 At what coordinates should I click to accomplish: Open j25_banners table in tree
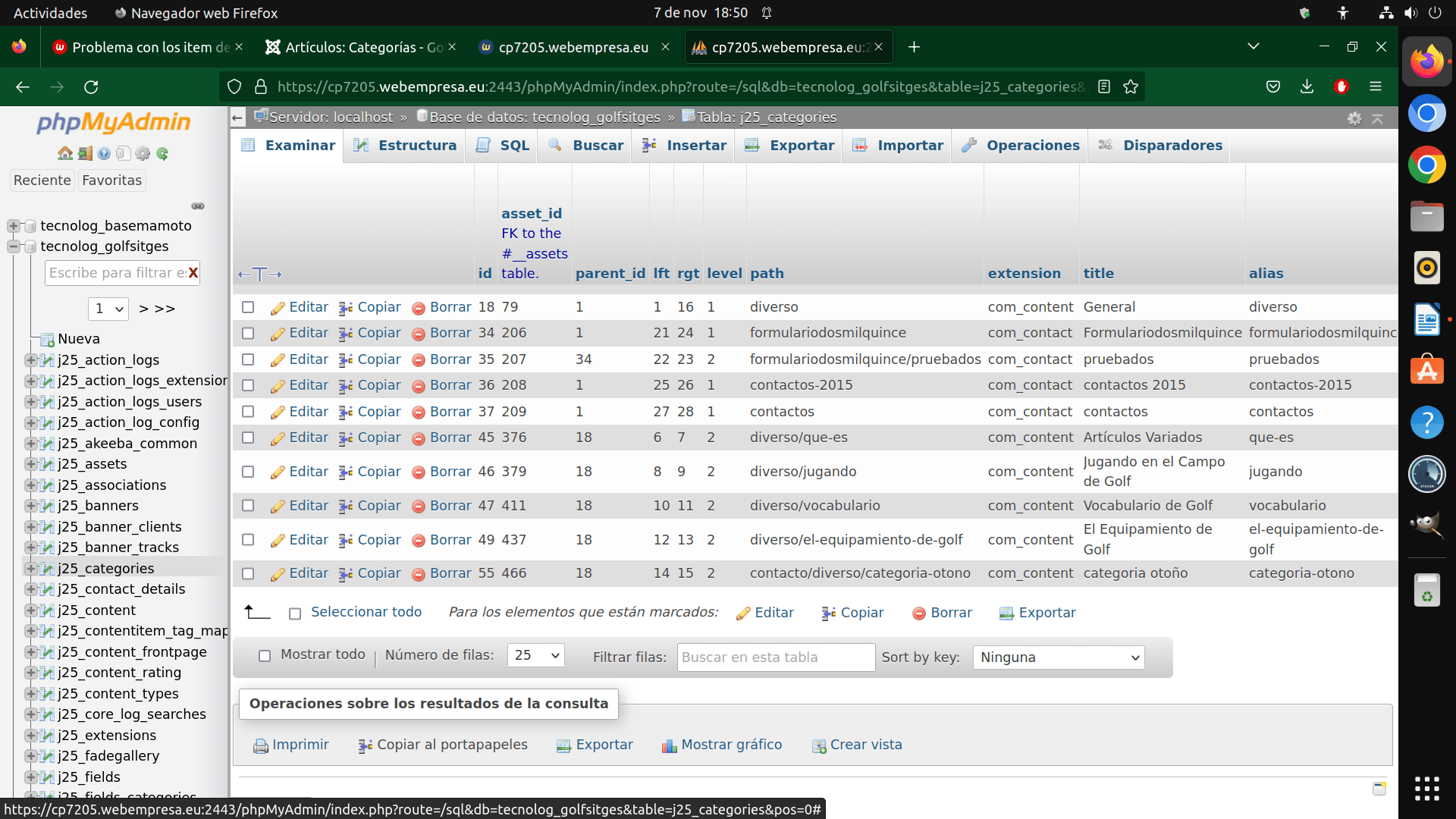(98, 506)
